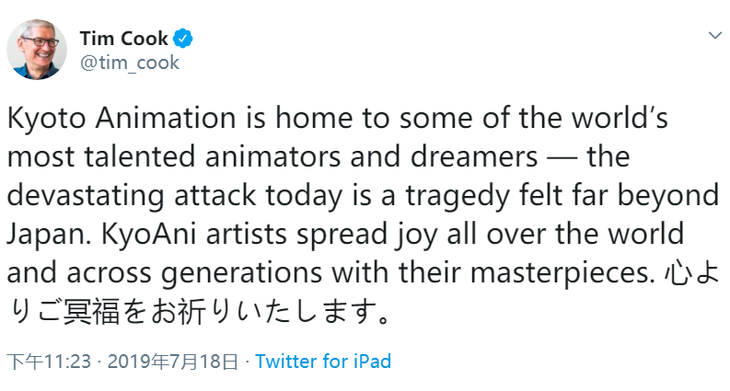The height and width of the screenshot is (391, 730).
Task: Click the characters 心よ at the line's end
Action: click(x=692, y=273)
